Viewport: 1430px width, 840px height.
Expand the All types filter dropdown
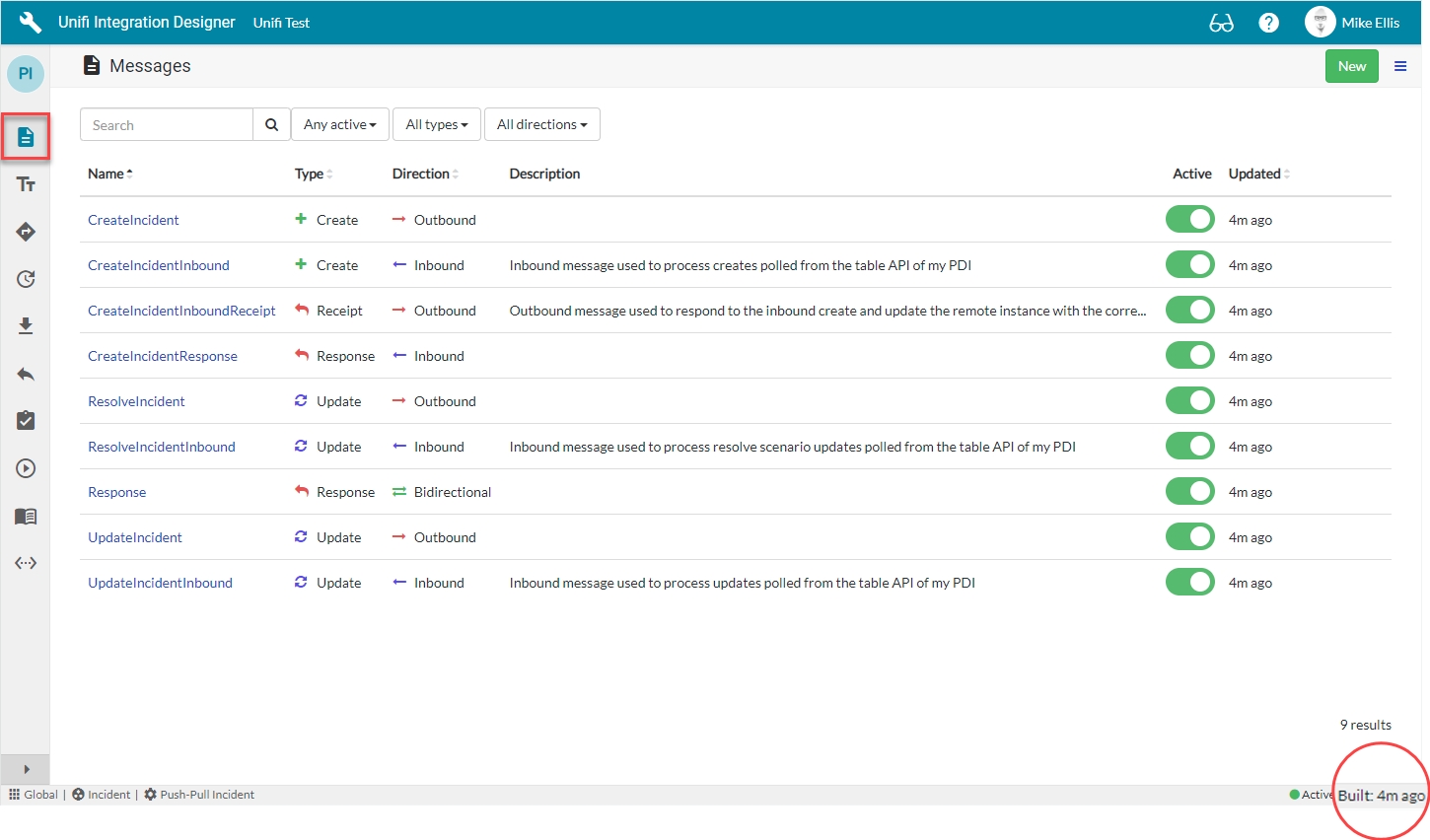pos(436,125)
